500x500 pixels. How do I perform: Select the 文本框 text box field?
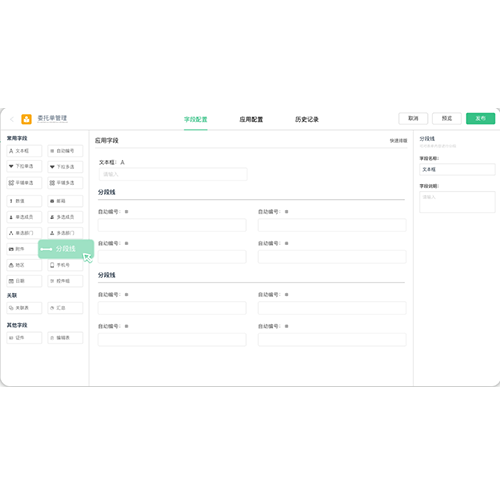pos(24,151)
